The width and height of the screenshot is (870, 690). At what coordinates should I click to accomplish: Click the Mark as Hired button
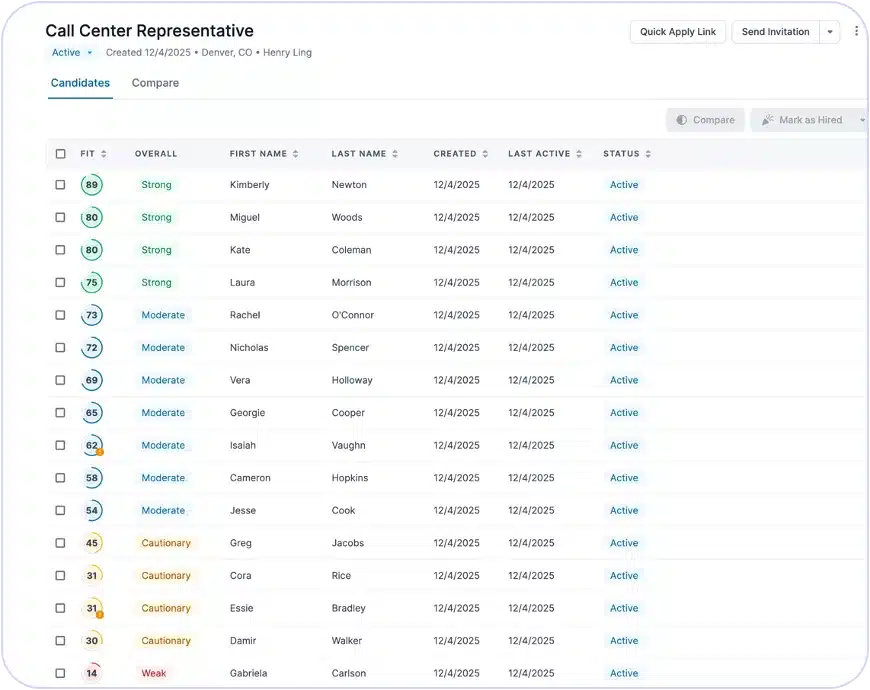pos(803,120)
